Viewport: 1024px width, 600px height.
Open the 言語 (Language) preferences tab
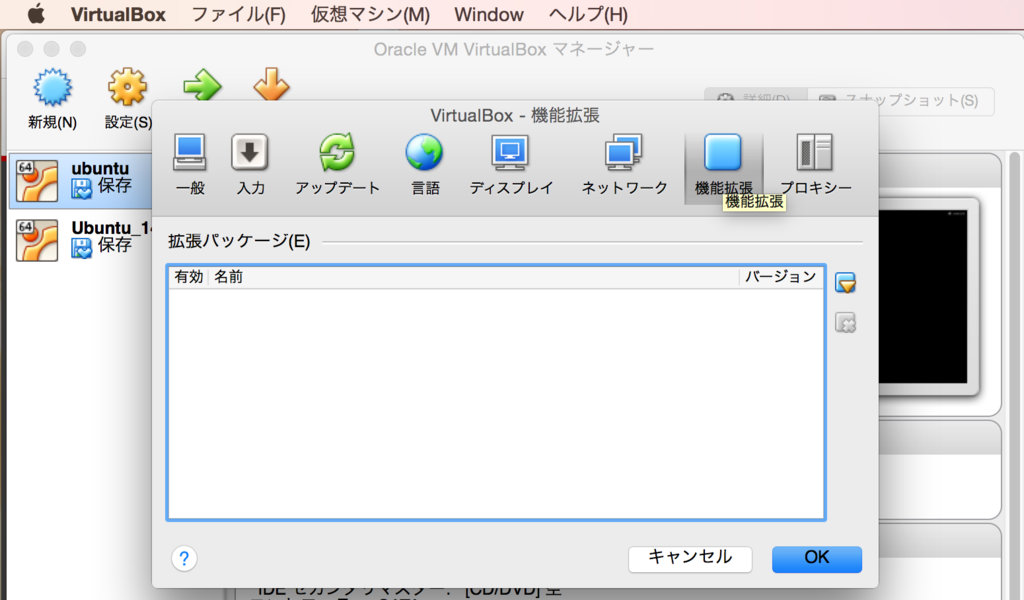coord(424,165)
